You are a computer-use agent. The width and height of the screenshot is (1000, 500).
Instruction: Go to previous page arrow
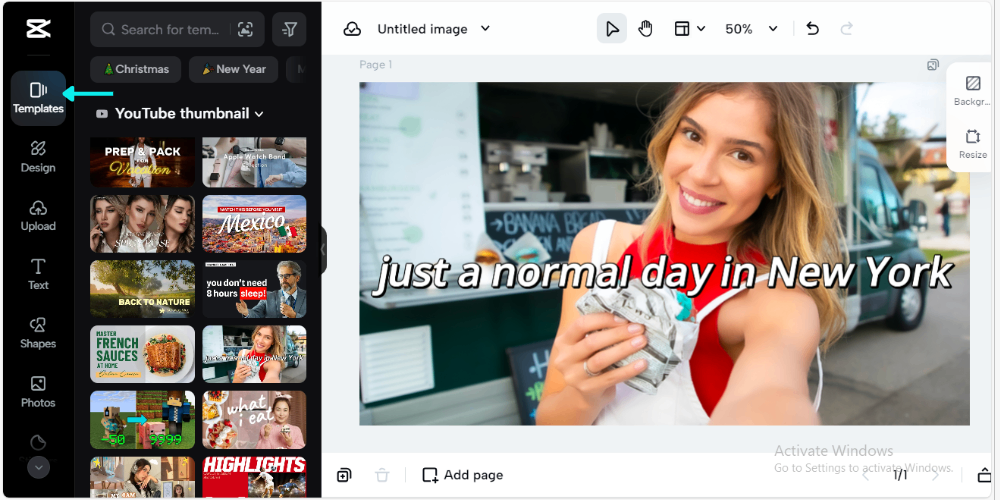[x=866, y=475]
